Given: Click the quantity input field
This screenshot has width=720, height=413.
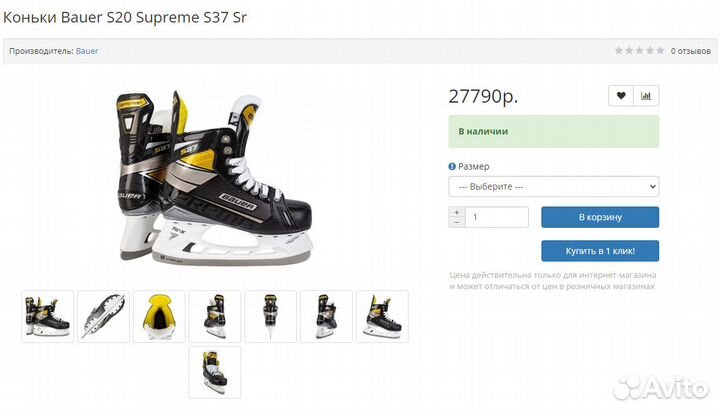Looking at the screenshot, I should tap(497, 217).
